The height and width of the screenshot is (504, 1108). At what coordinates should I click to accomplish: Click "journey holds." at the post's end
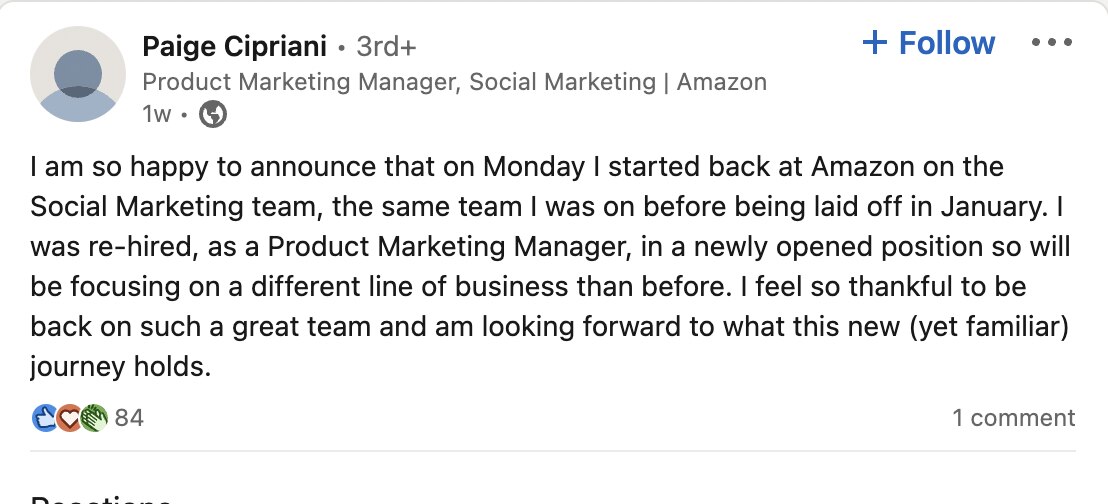click(x=121, y=368)
